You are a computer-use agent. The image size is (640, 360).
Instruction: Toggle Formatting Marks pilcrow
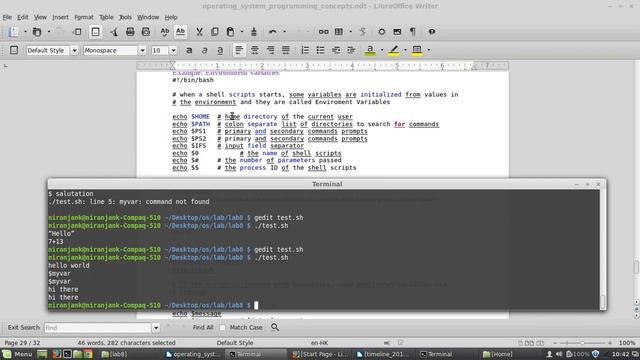(x=413, y=32)
